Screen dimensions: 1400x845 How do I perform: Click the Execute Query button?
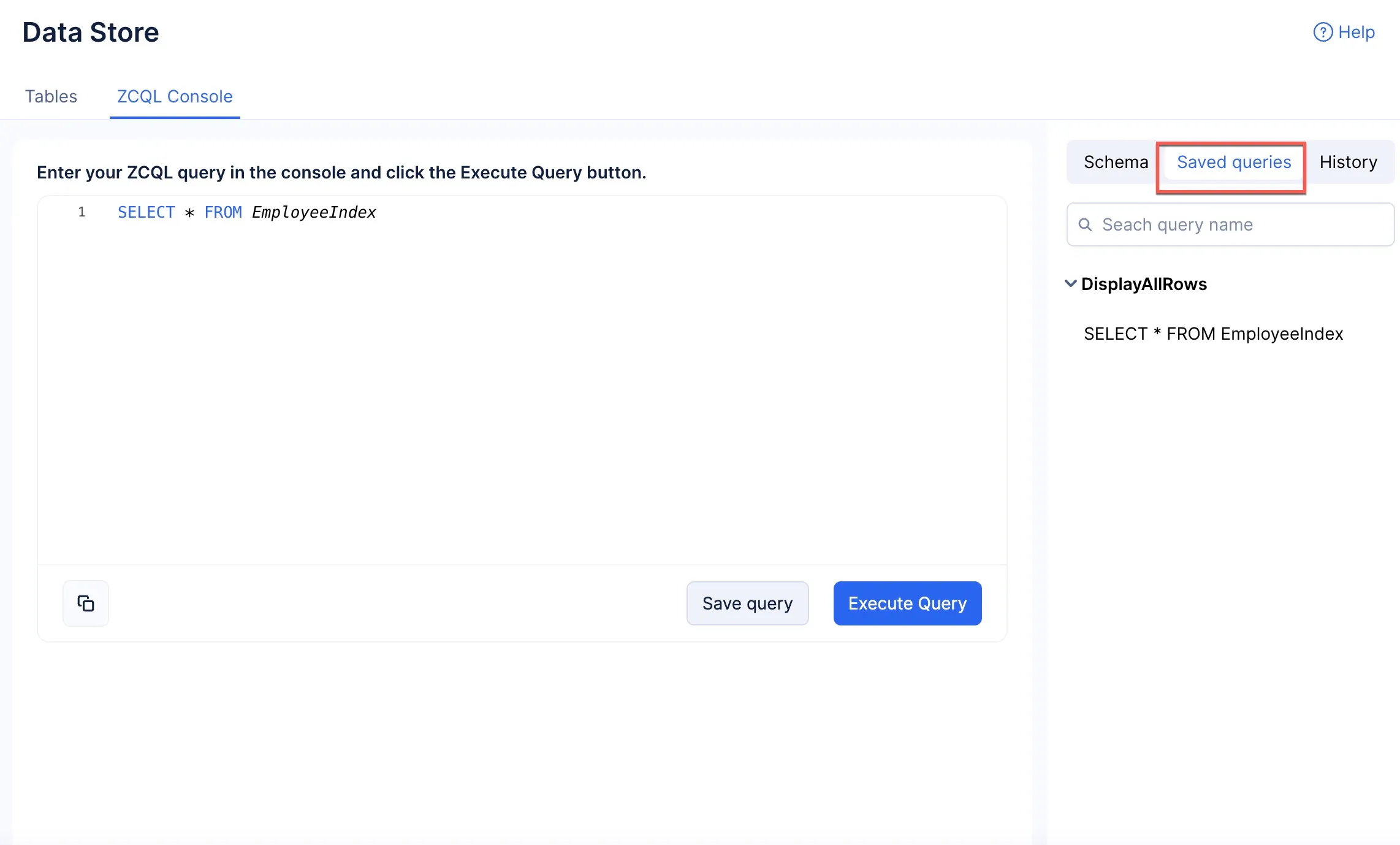[907, 603]
